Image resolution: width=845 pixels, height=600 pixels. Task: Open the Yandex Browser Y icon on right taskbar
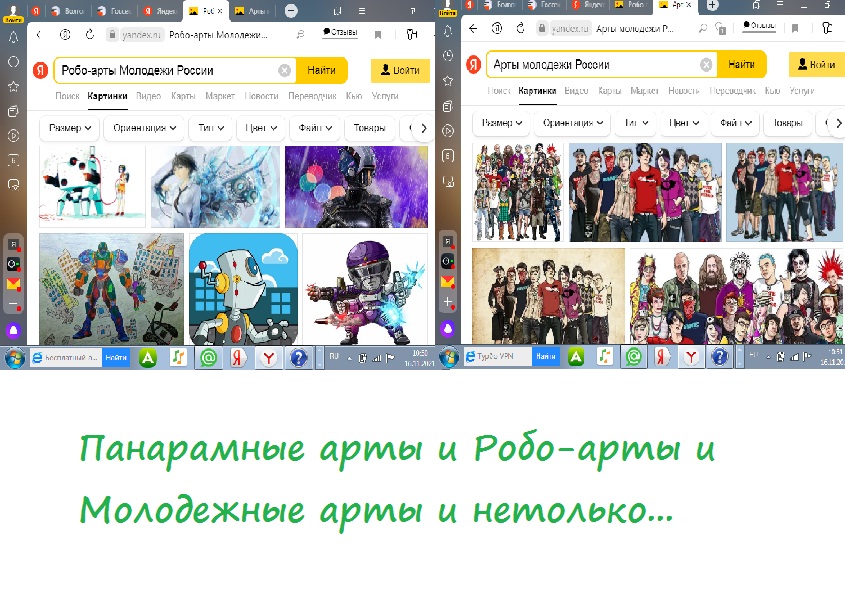click(x=691, y=356)
